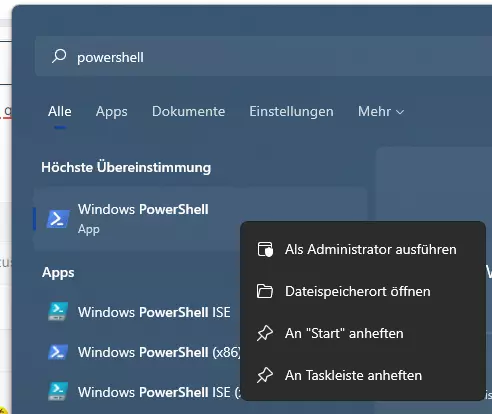
Task: Click the administrator shield icon
Action: [265, 249]
